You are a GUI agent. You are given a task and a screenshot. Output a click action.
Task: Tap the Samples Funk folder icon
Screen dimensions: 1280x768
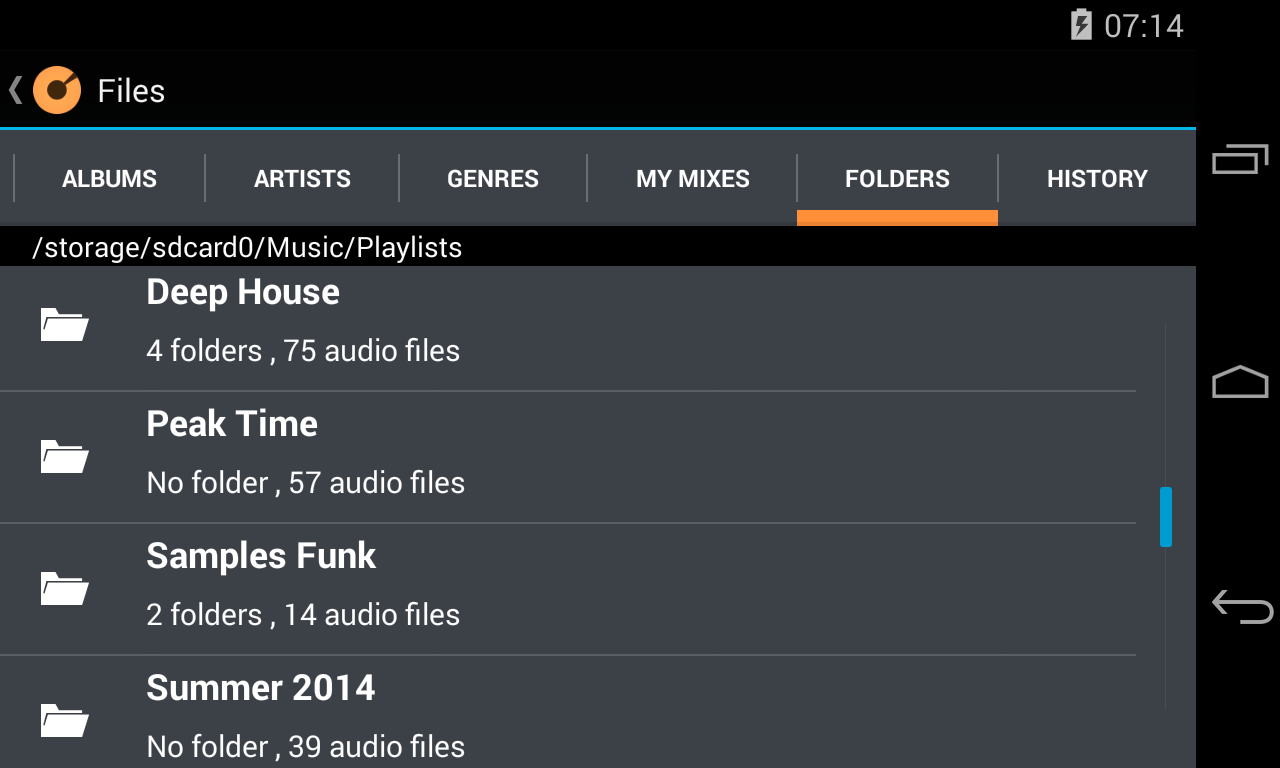(65, 588)
